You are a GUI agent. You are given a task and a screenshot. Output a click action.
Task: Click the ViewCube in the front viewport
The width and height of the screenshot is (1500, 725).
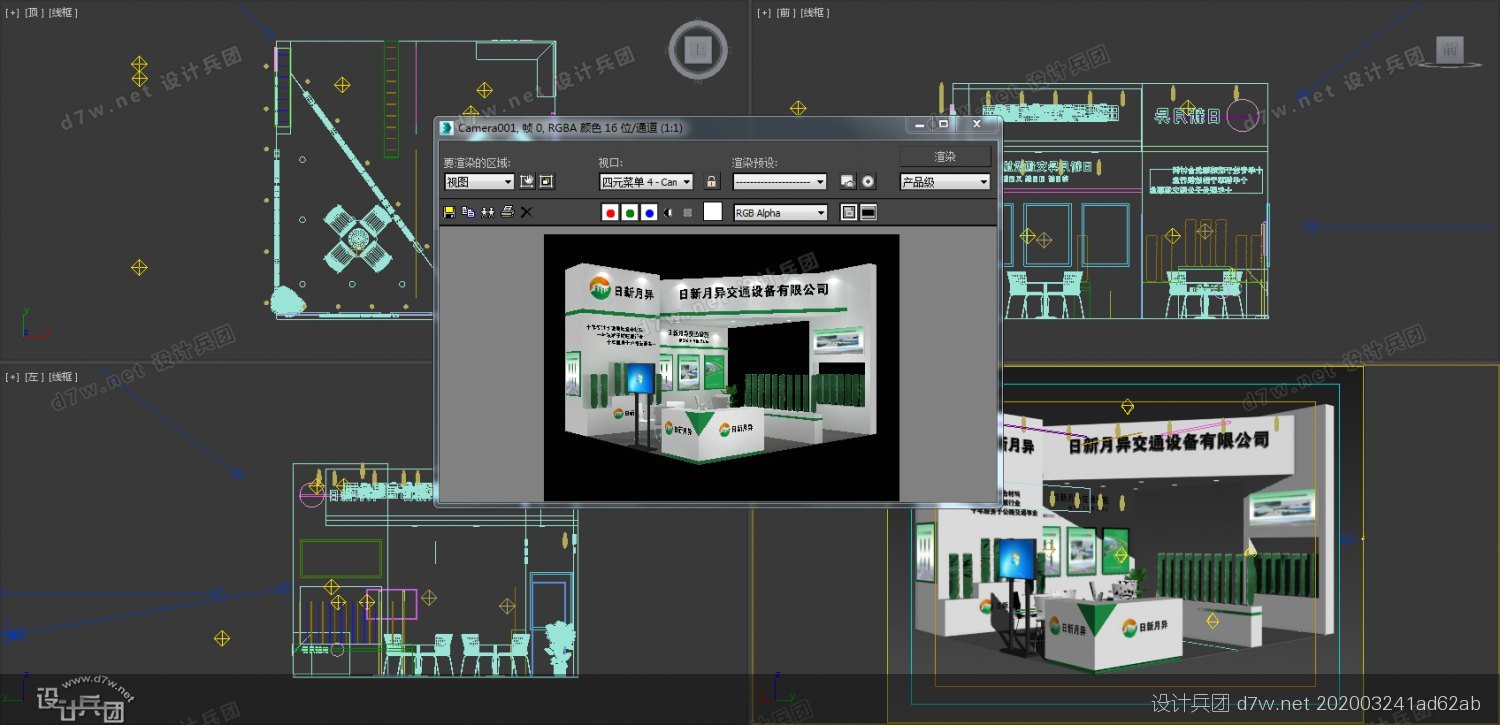click(x=1448, y=49)
